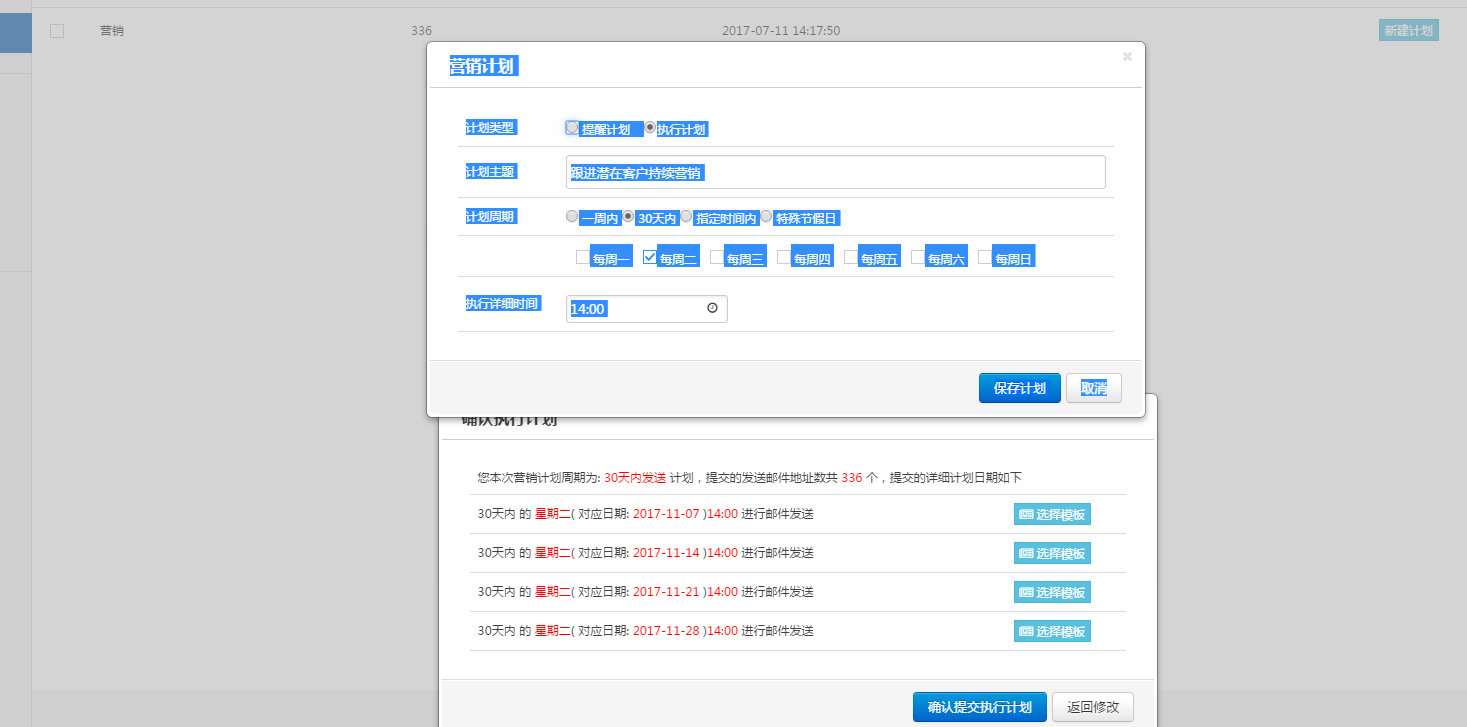Click the clock icon in time field
Image resolution: width=1467 pixels, height=727 pixels.
pos(712,309)
